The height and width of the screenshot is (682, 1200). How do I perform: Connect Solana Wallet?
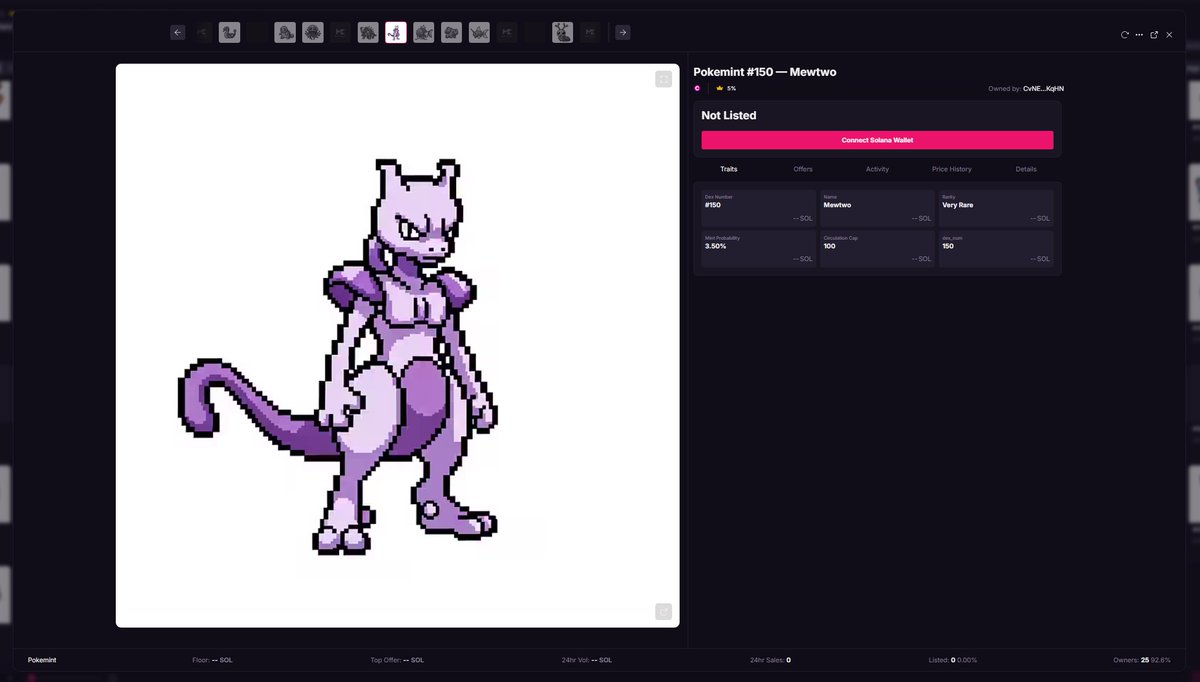click(x=877, y=140)
